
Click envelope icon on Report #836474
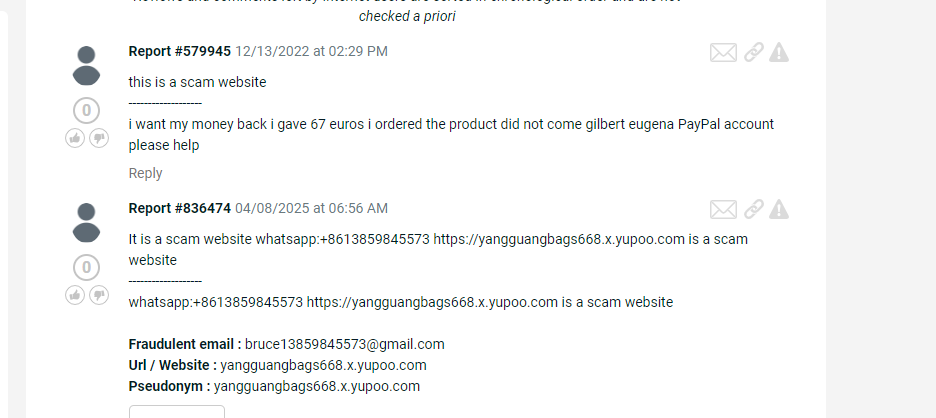pos(723,210)
